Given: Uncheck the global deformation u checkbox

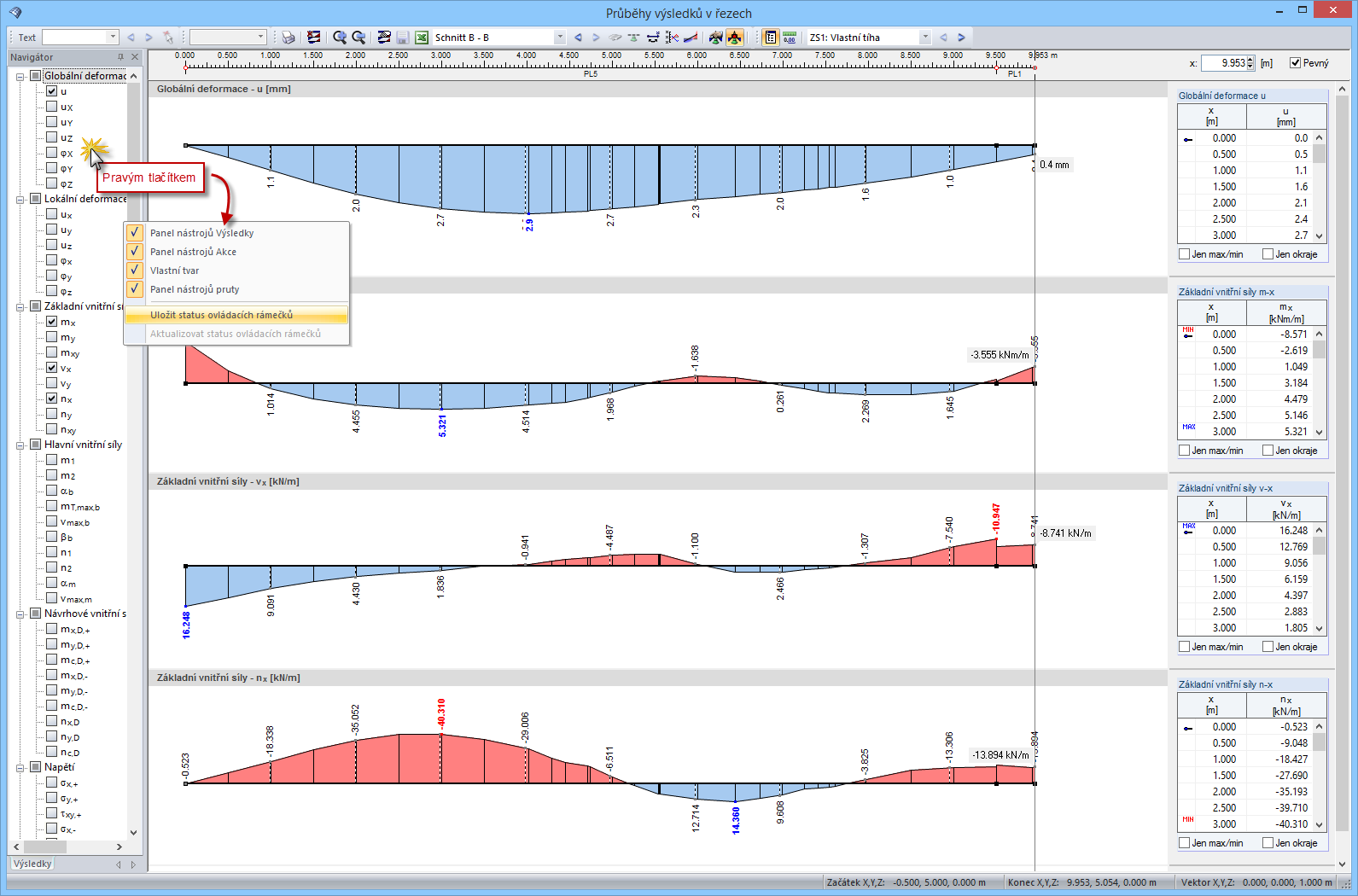Looking at the screenshot, I should (52, 91).
